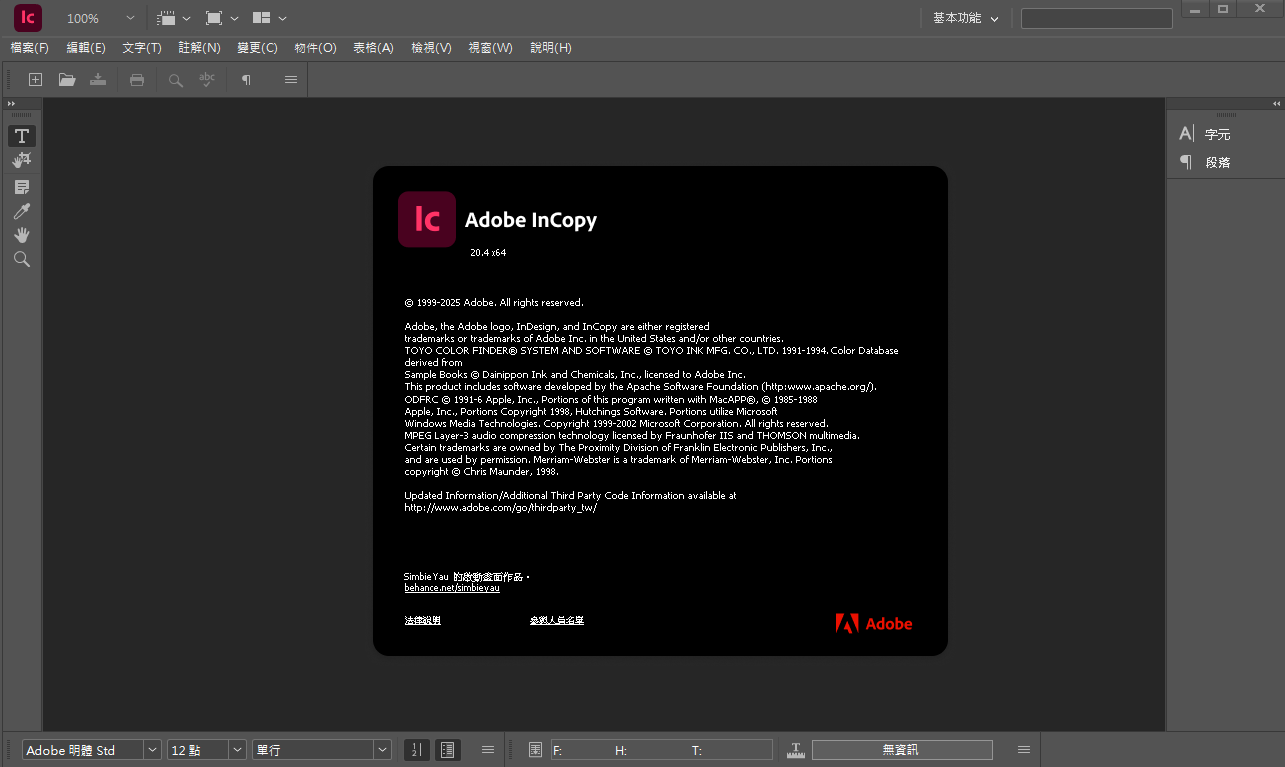Open the 文字(T) menu
The width and height of the screenshot is (1285, 767).
click(142, 48)
